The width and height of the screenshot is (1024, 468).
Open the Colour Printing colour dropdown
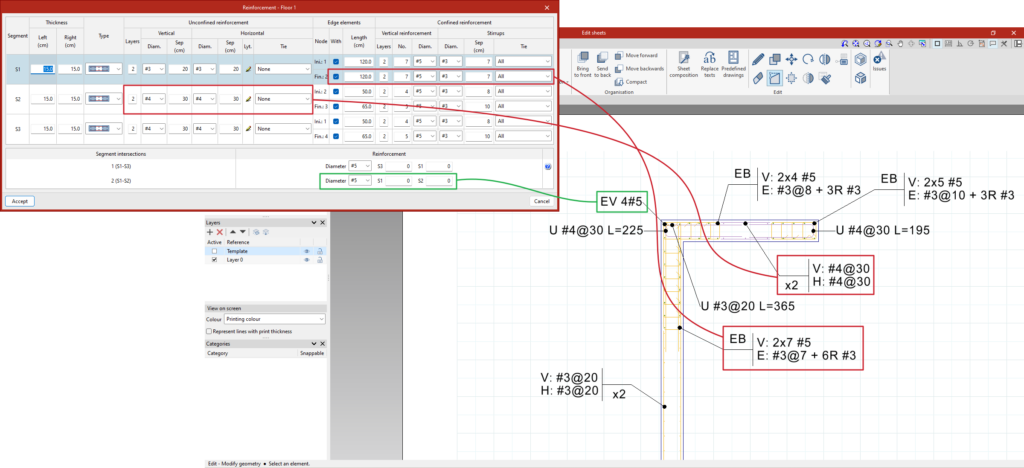[x=274, y=320]
